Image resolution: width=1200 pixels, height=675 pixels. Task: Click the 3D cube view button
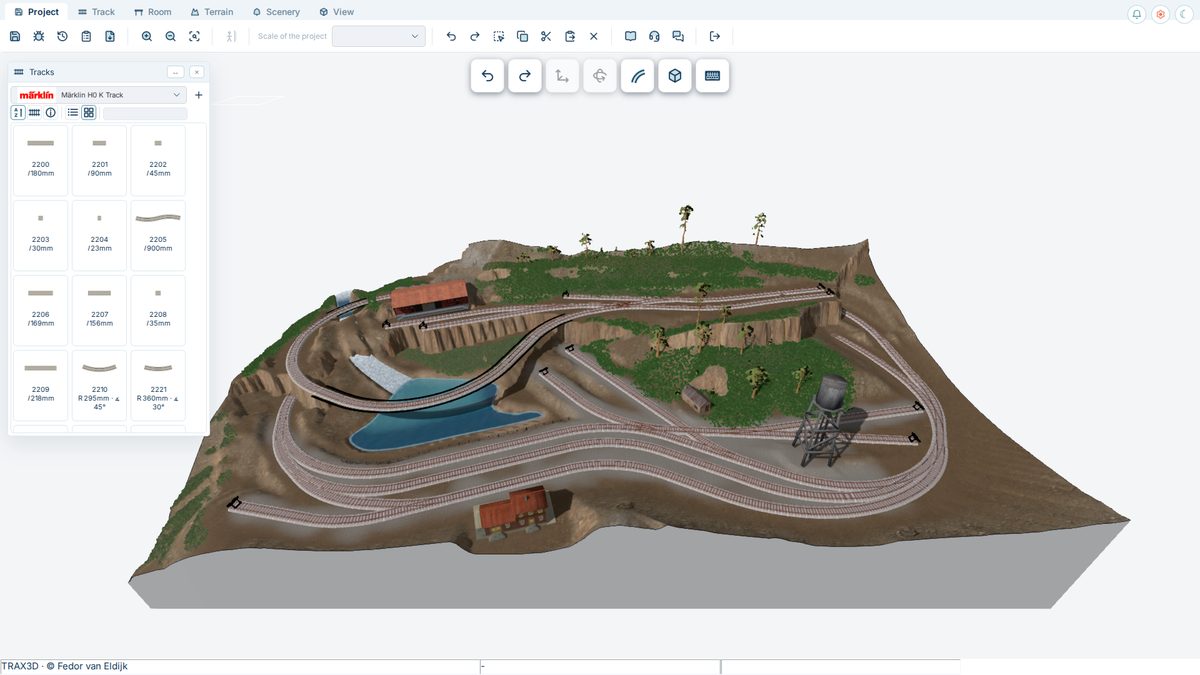click(675, 76)
